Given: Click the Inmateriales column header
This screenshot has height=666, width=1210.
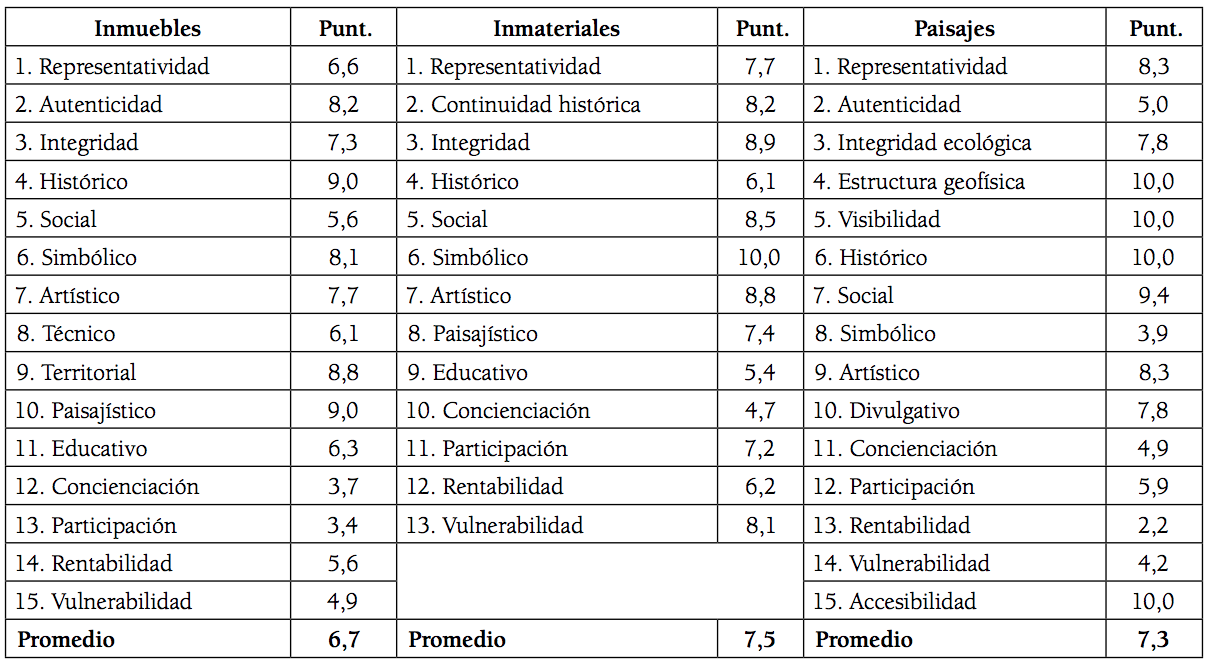Looking at the screenshot, I should 556,28.
